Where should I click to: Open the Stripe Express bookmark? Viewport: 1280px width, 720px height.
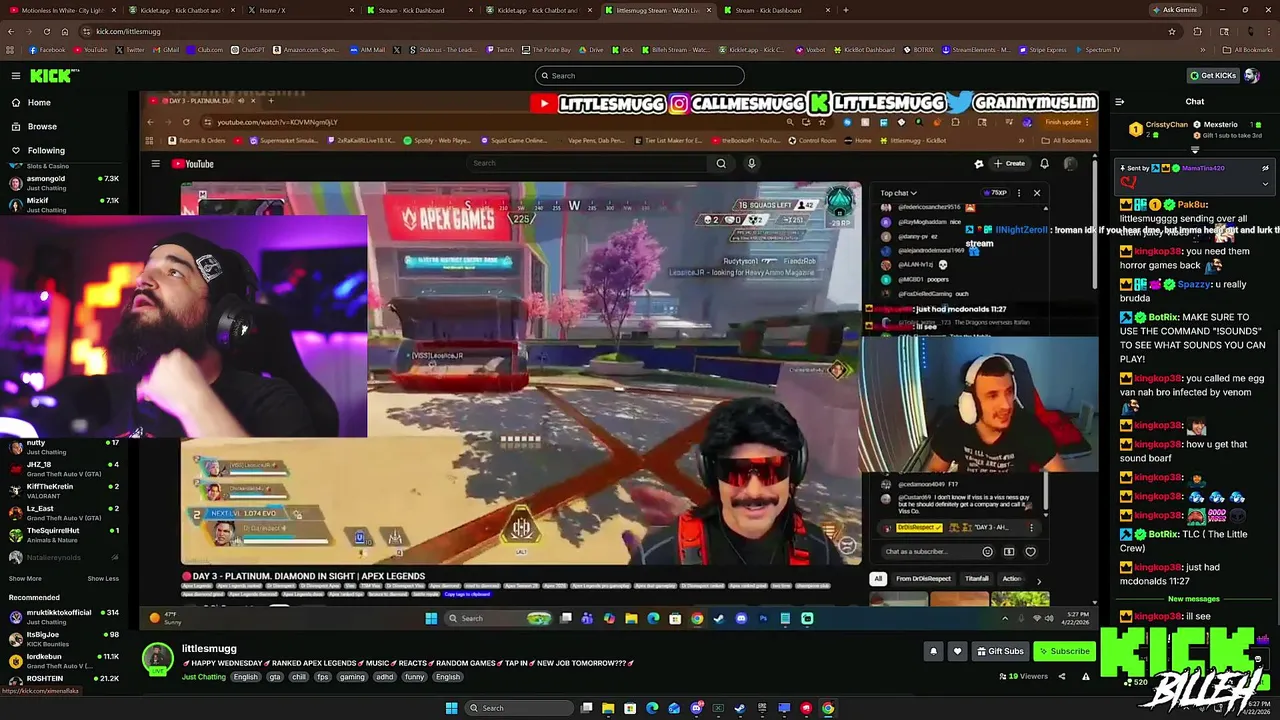click(x=1042, y=50)
